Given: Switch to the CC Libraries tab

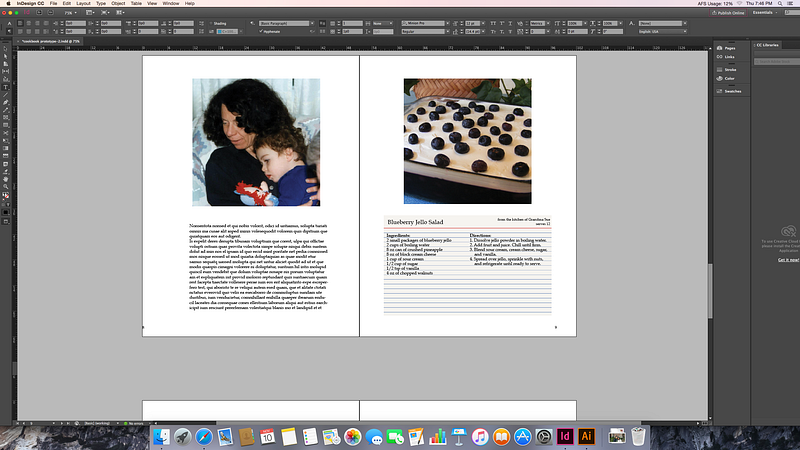Looking at the screenshot, I should coord(767,45).
